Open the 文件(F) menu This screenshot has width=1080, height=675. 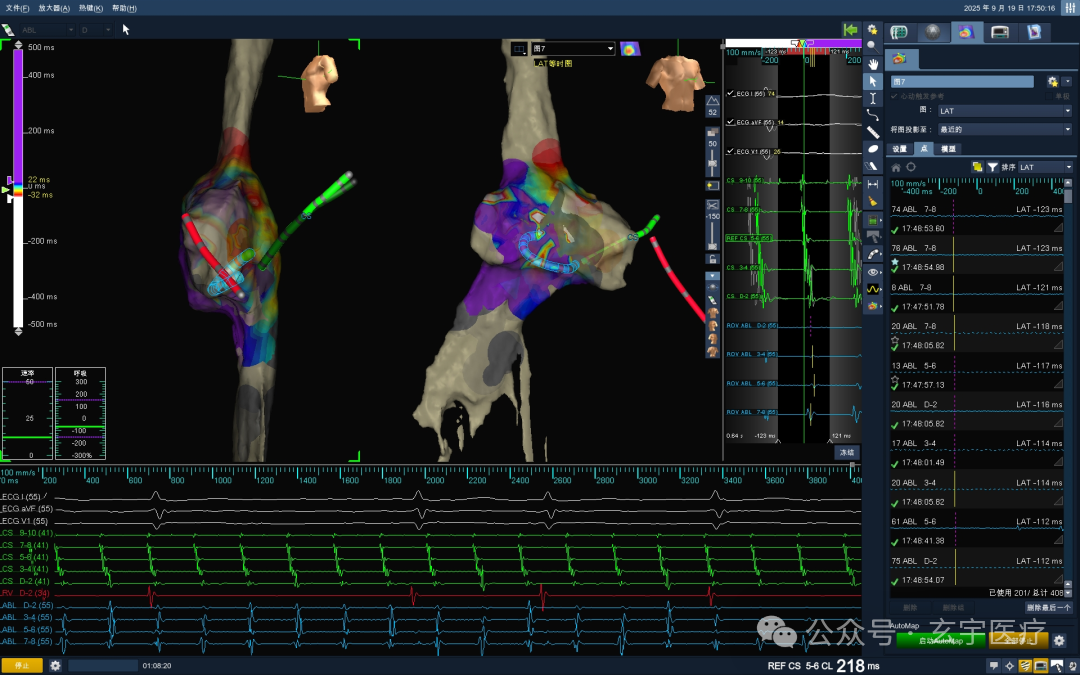17,8
